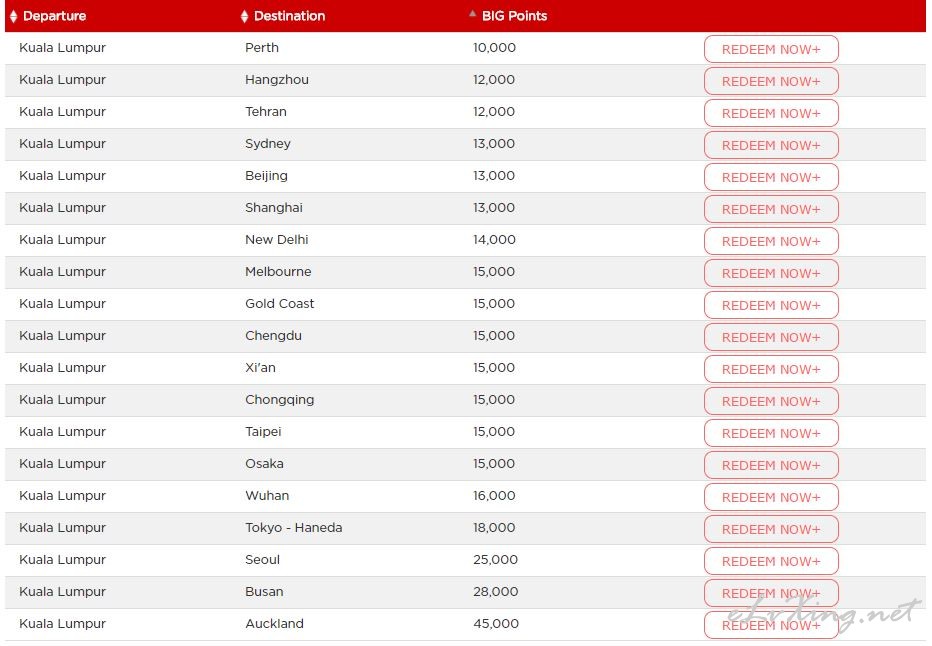Redeem the Shanghai flight now

[x=771, y=210]
